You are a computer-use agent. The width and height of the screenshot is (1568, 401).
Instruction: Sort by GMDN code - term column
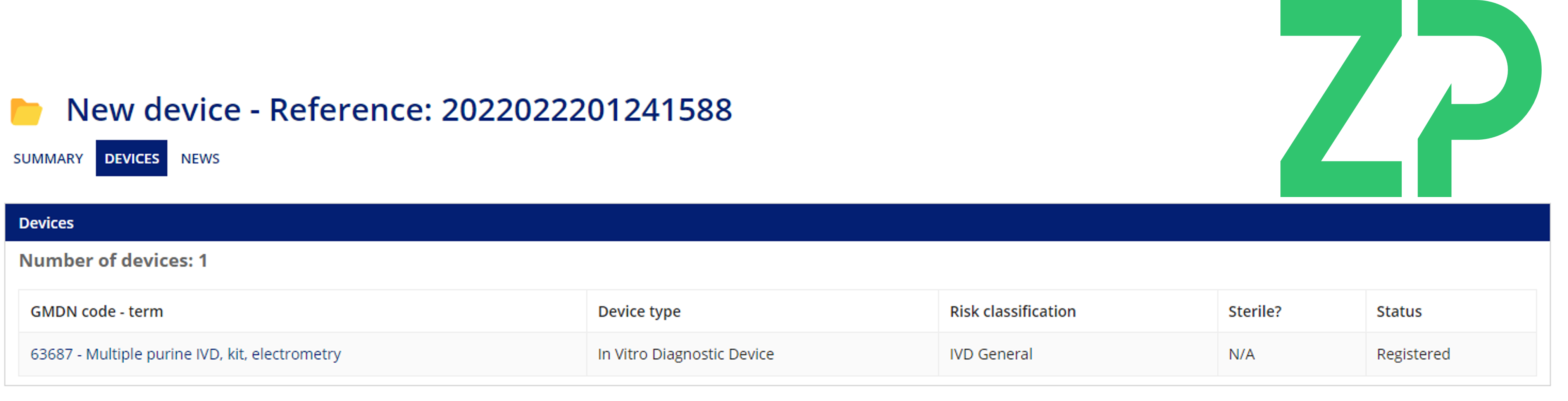pos(97,312)
